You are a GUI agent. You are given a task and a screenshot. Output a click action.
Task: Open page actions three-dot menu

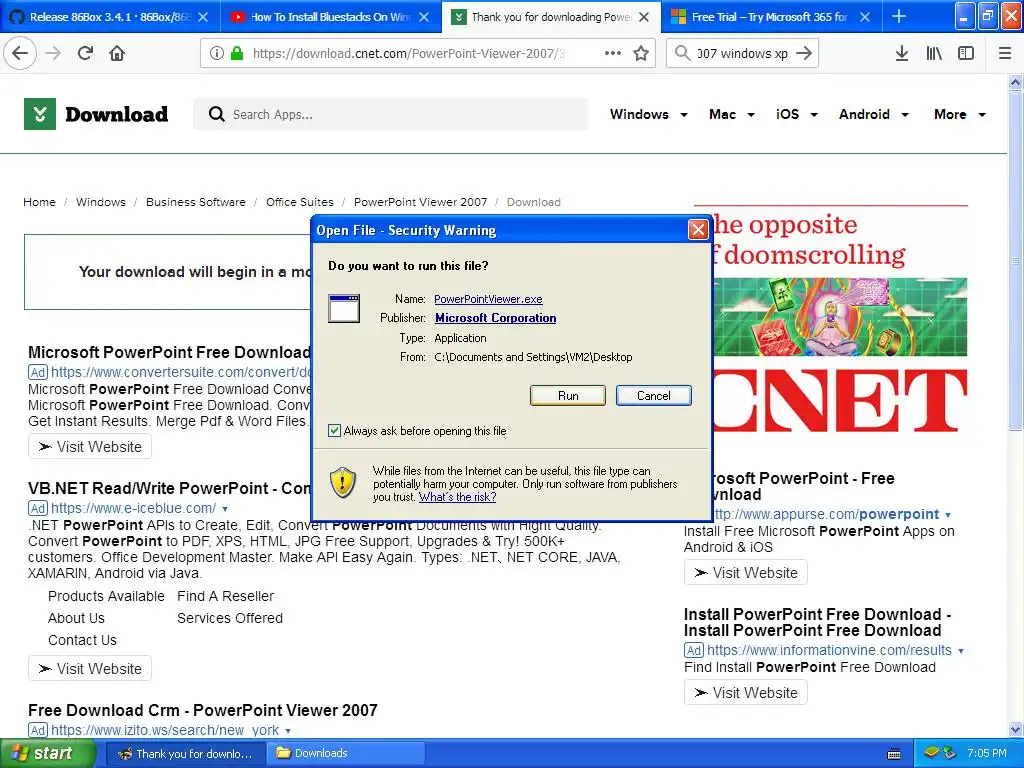click(613, 53)
